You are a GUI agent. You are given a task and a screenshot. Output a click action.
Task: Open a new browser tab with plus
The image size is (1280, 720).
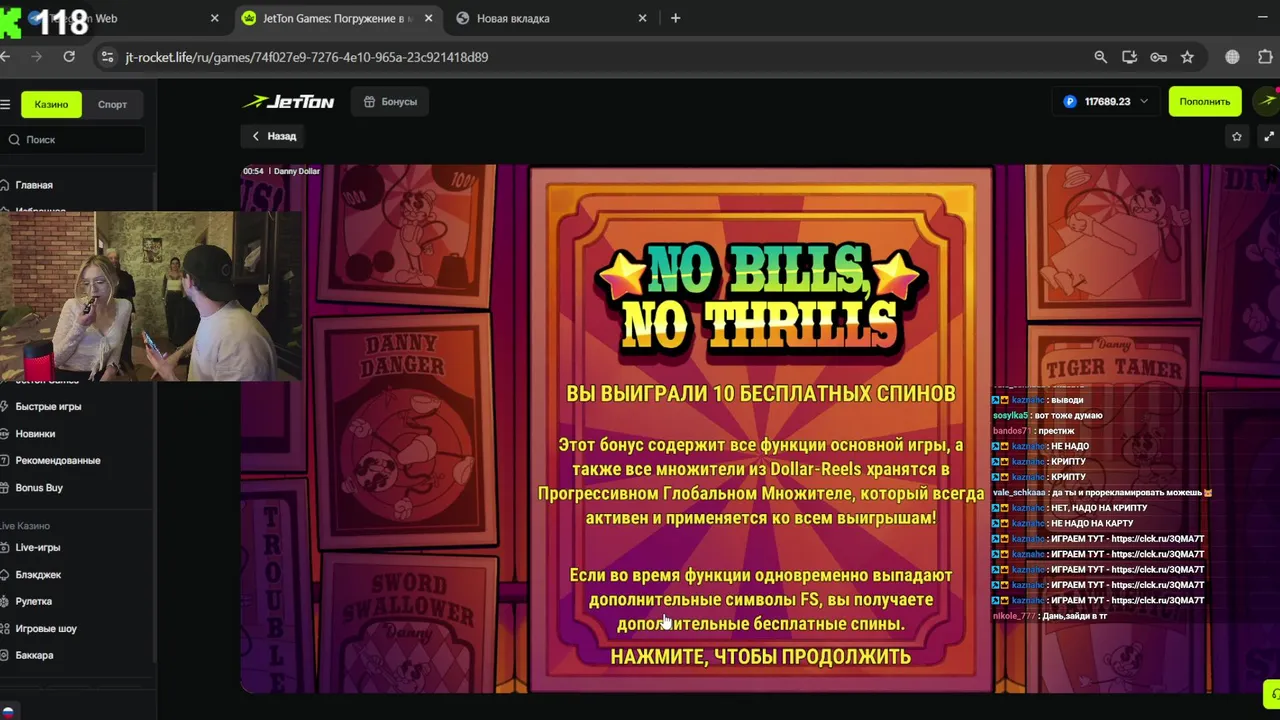(x=675, y=18)
